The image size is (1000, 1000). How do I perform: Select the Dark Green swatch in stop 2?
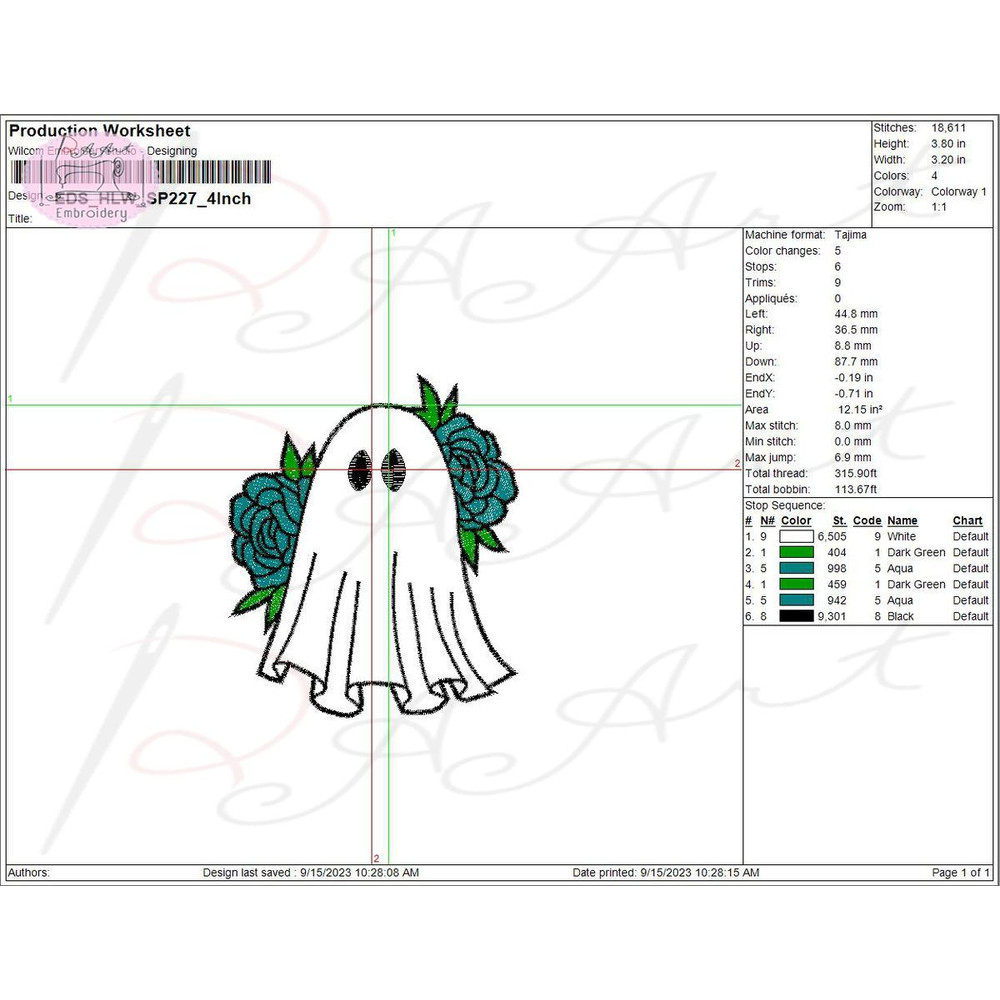point(797,553)
